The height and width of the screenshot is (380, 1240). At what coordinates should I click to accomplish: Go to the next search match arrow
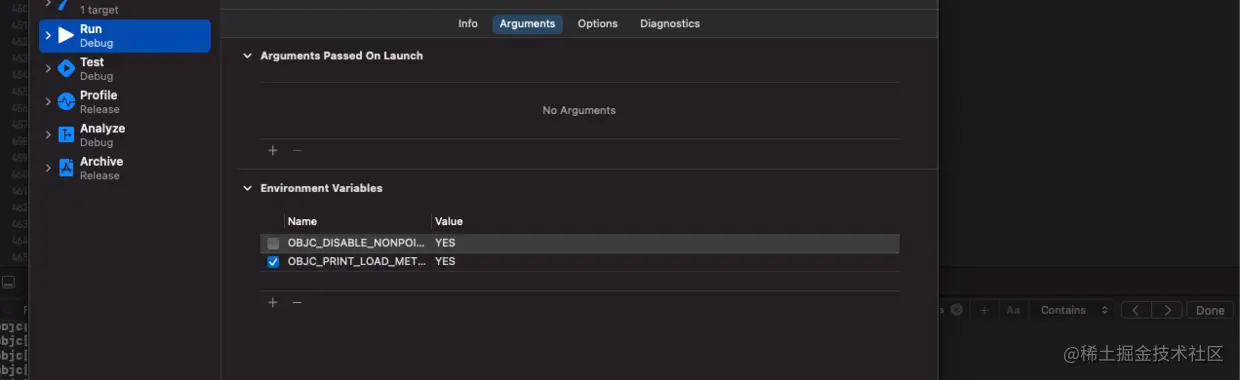point(1167,310)
